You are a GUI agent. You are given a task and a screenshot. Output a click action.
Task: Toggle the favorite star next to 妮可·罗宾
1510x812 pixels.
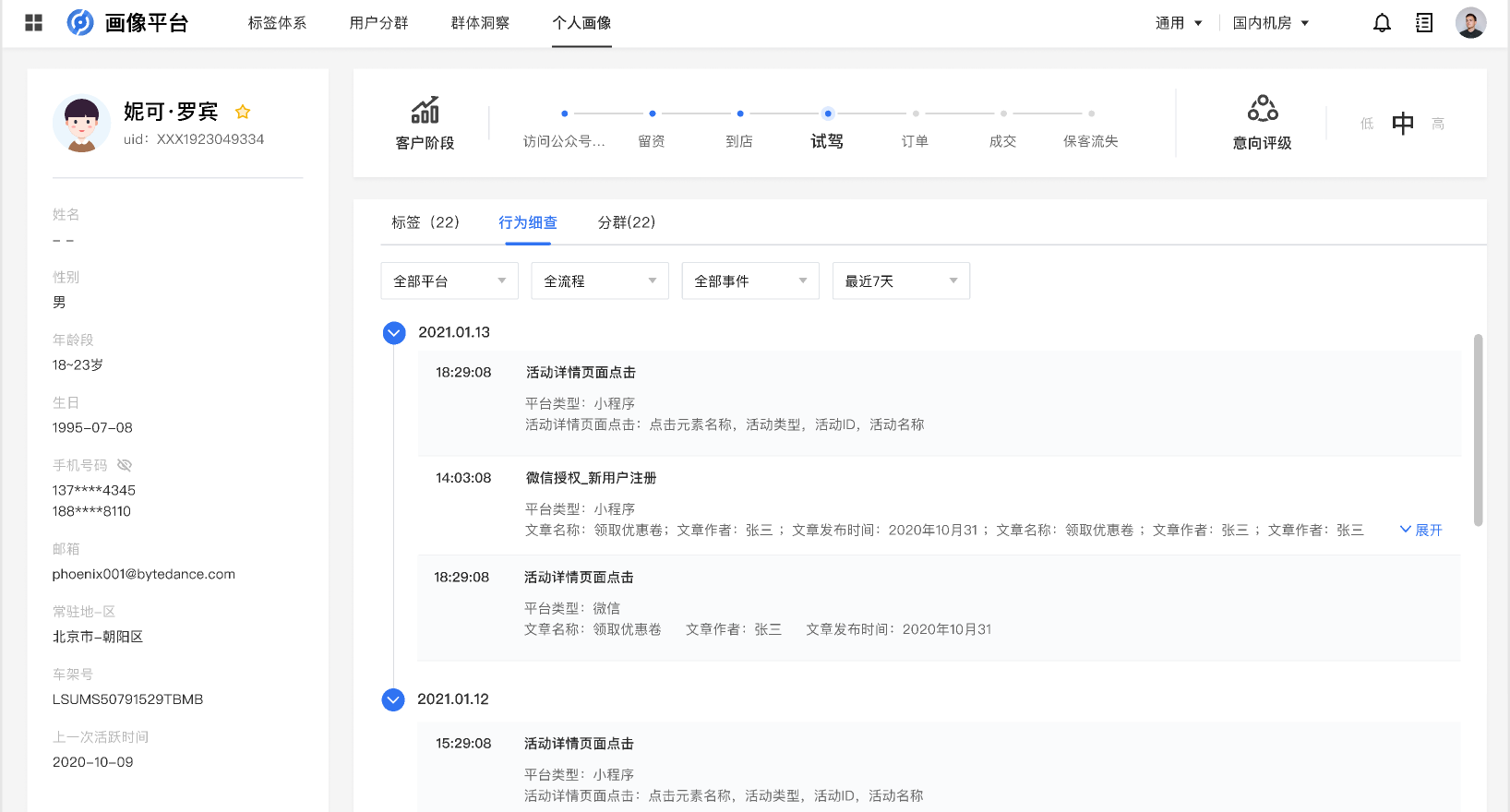pyautogui.click(x=243, y=112)
